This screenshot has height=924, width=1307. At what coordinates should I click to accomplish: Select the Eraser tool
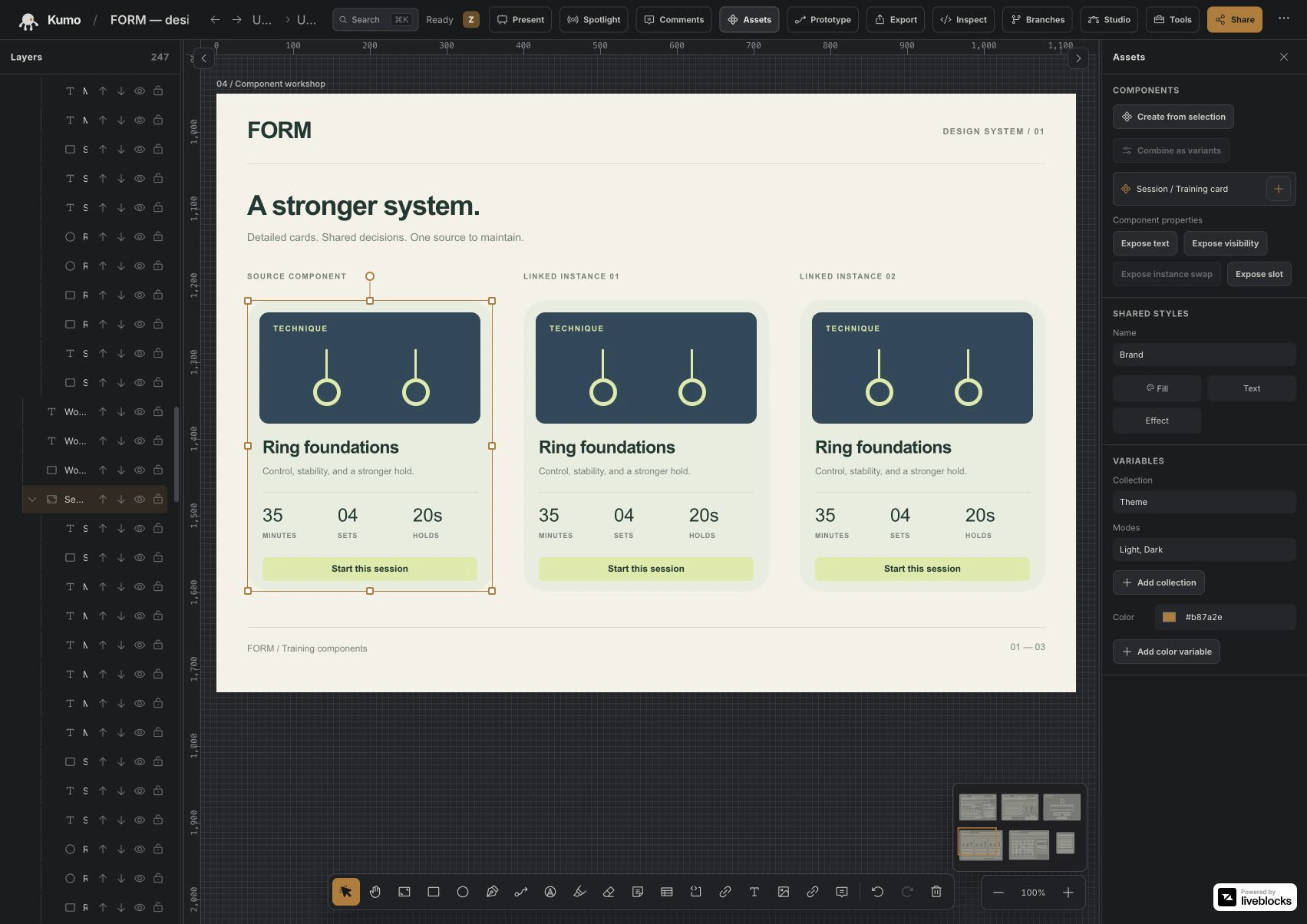click(x=608, y=892)
